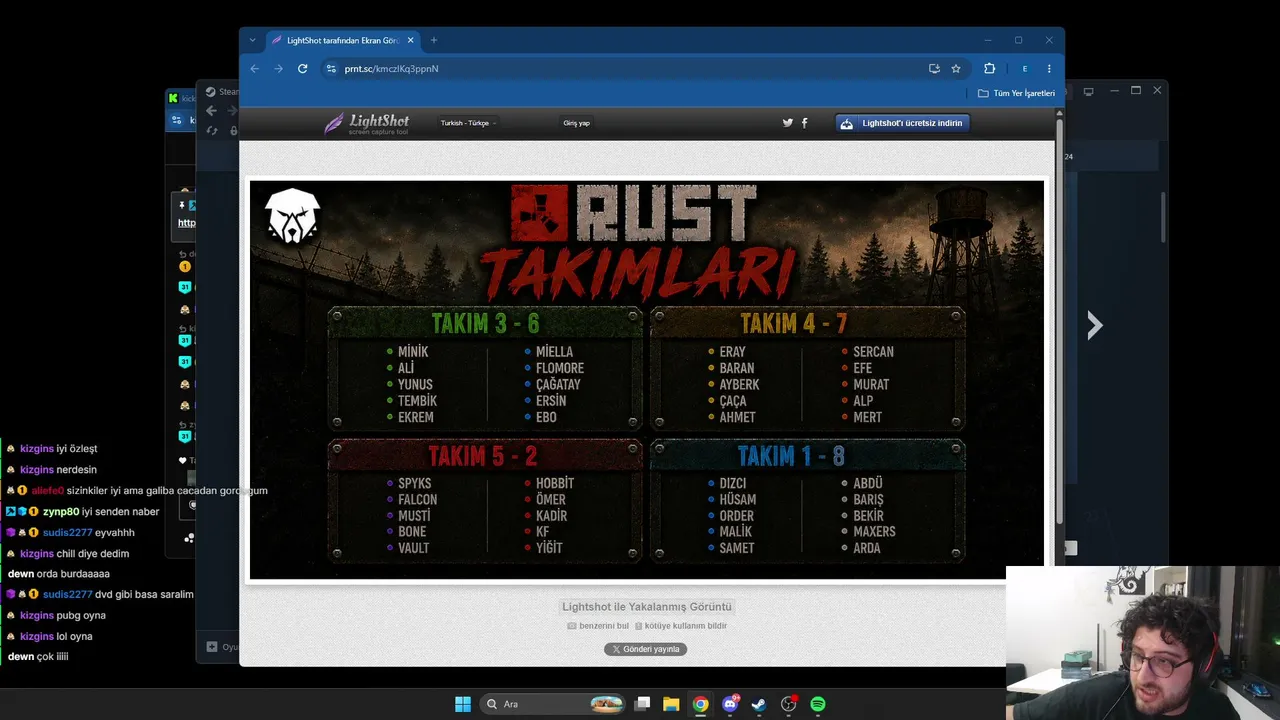Screen dimensions: 1280x720
Task: Bookmark this page with the star
Action: click(956, 69)
